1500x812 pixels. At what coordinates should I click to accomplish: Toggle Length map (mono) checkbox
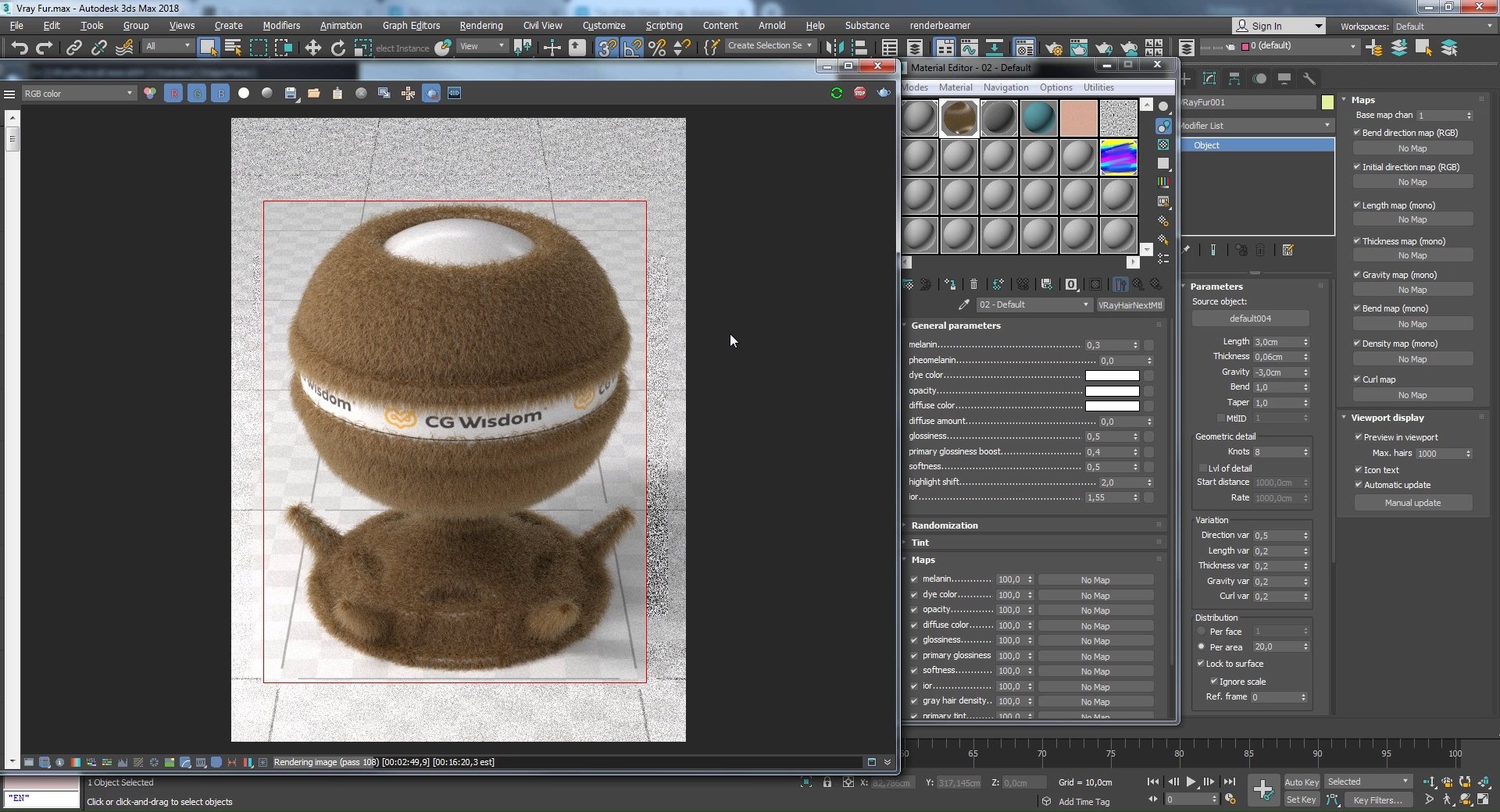click(1357, 205)
